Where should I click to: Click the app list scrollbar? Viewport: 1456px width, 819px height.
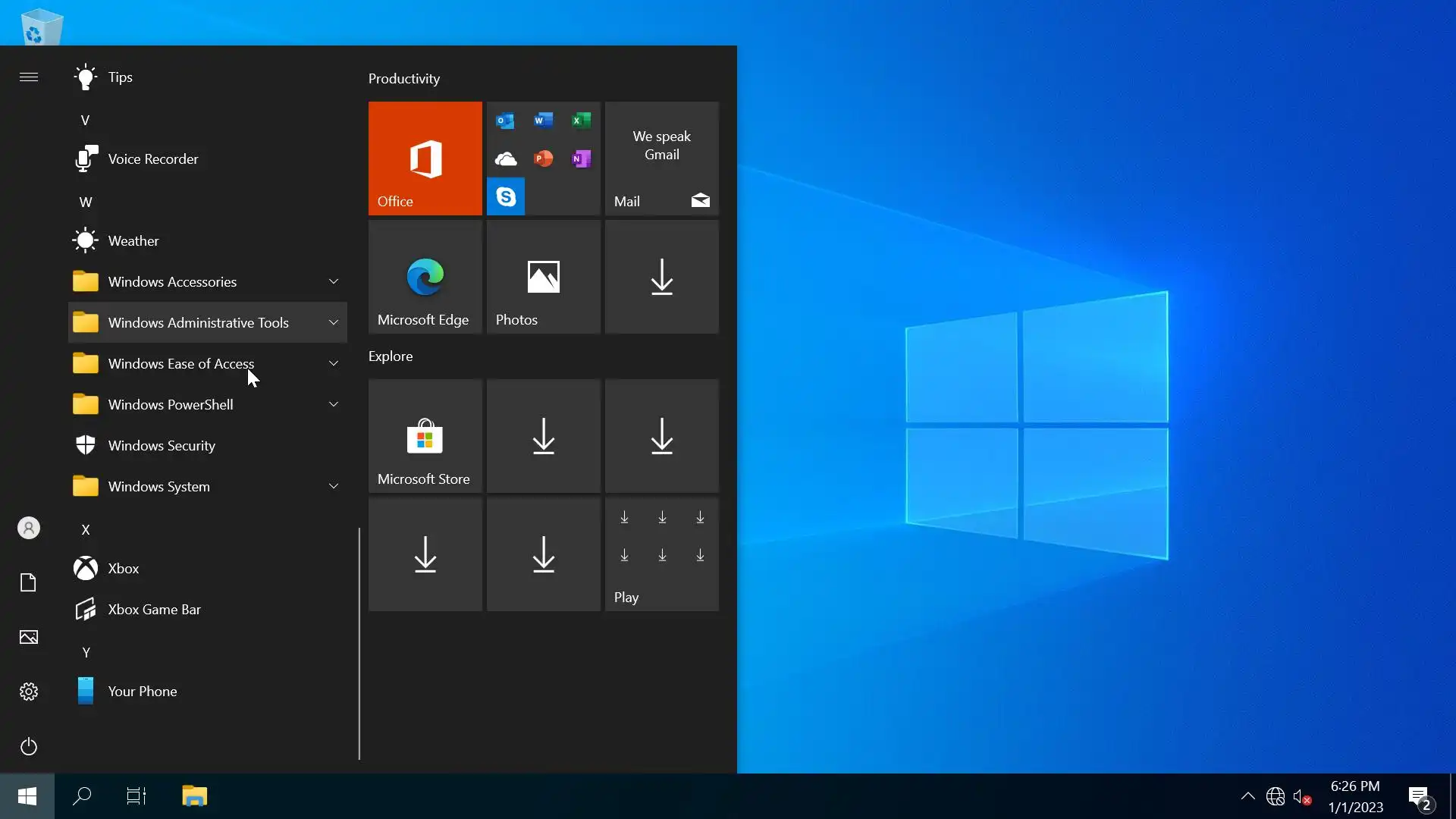click(x=359, y=643)
